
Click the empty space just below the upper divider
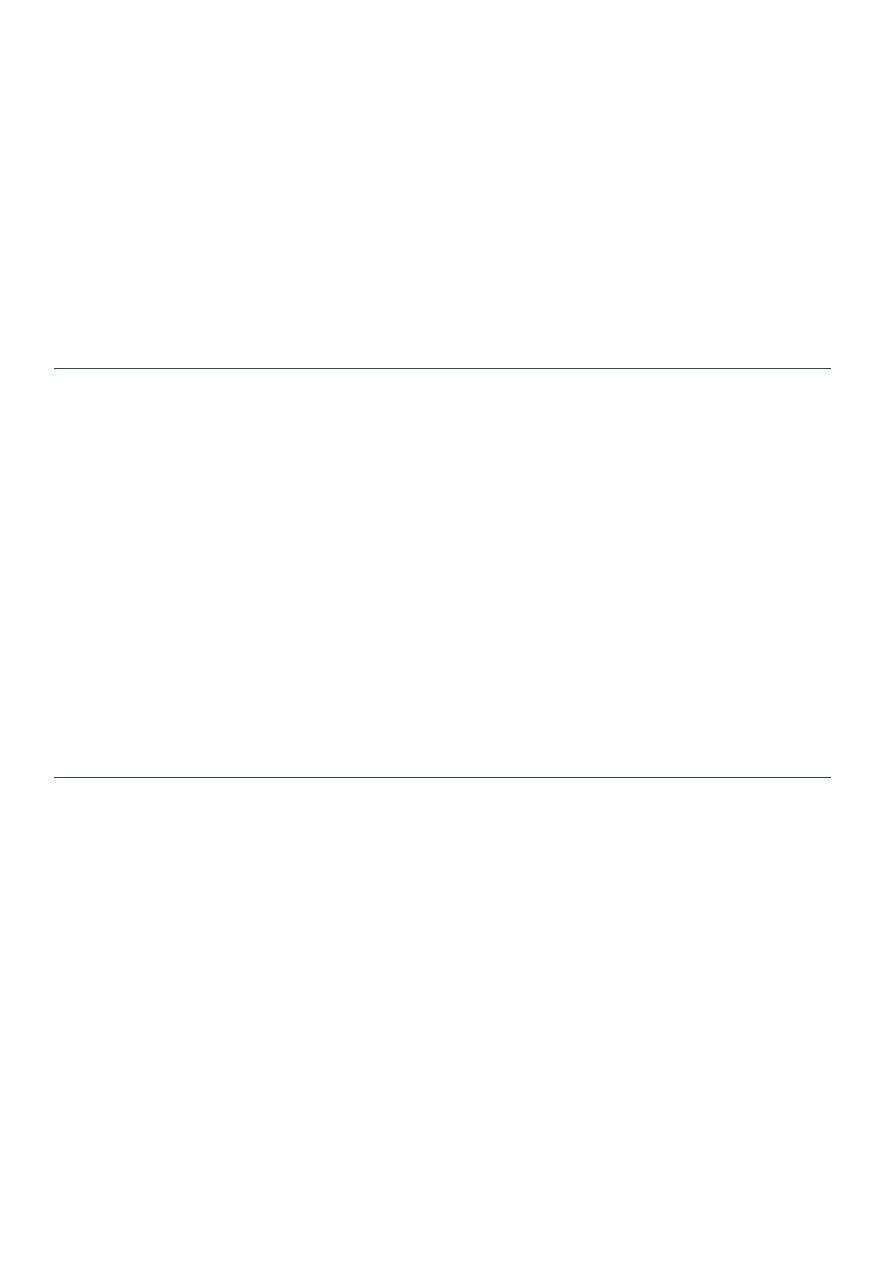pyautogui.click(x=442, y=381)
